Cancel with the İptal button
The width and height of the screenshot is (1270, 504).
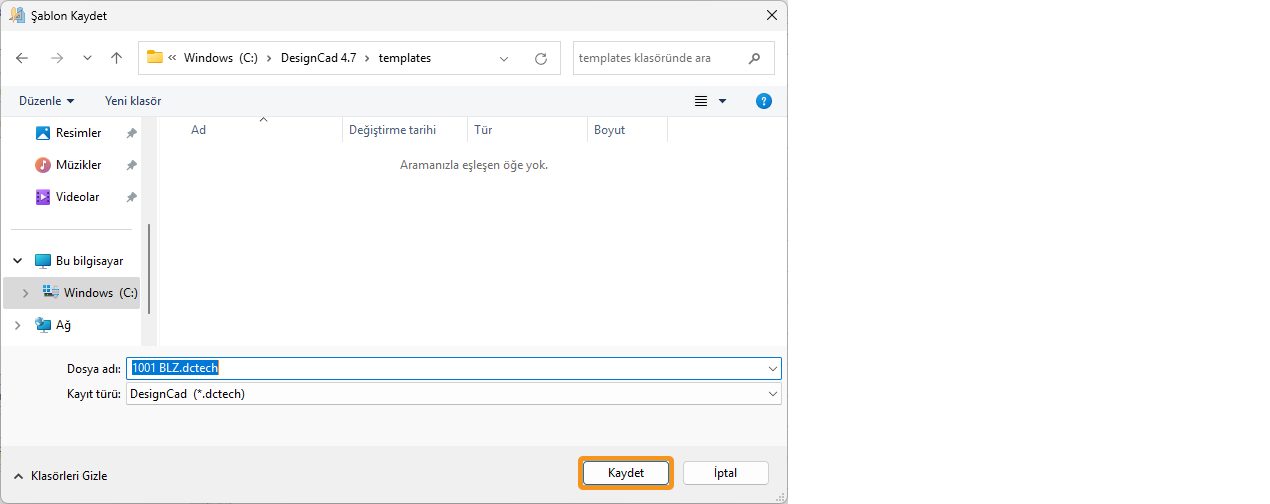725,473
